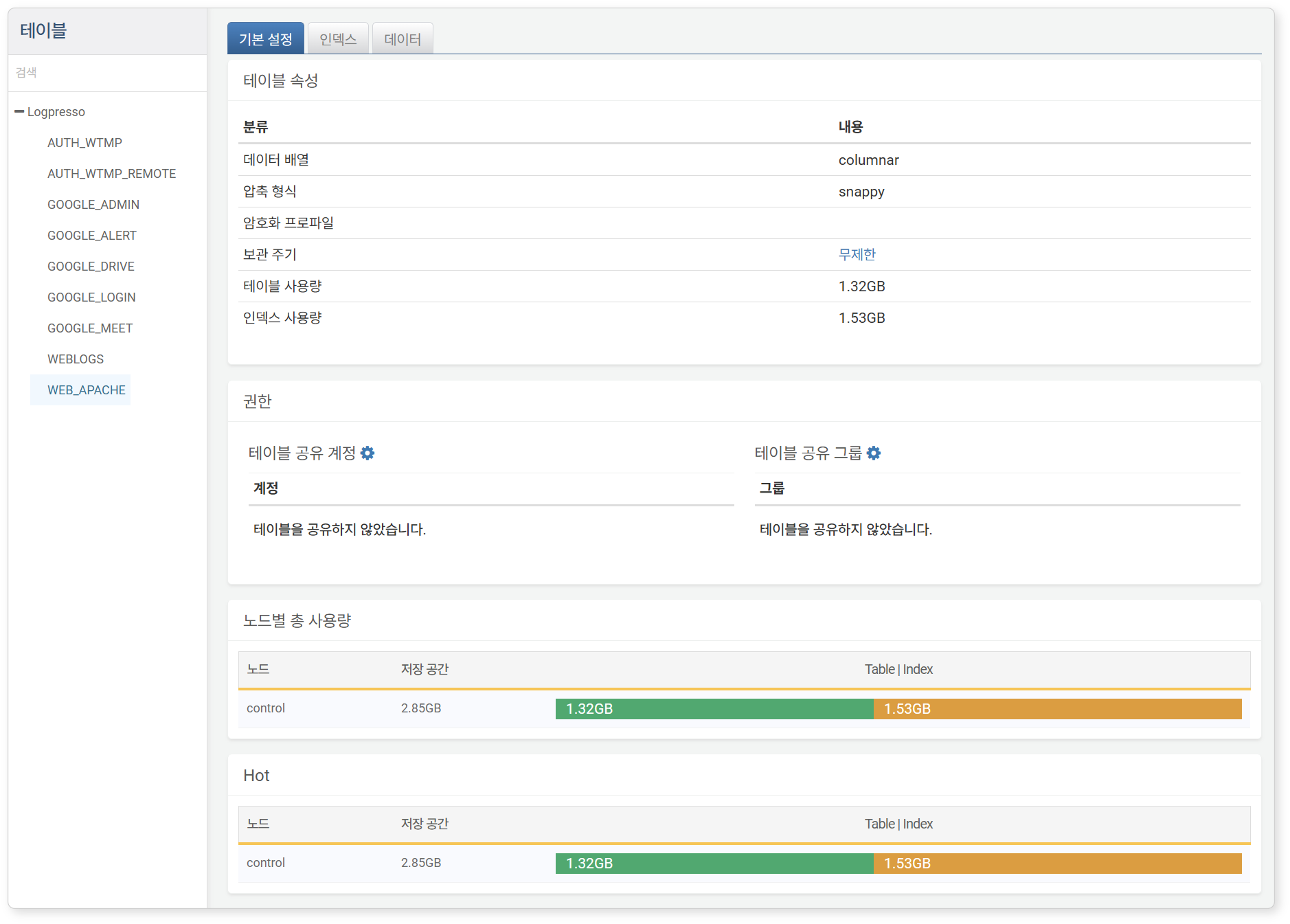
Task: Open settings gear for 테이블 공유 계정
Action: (x=367, y=453)
